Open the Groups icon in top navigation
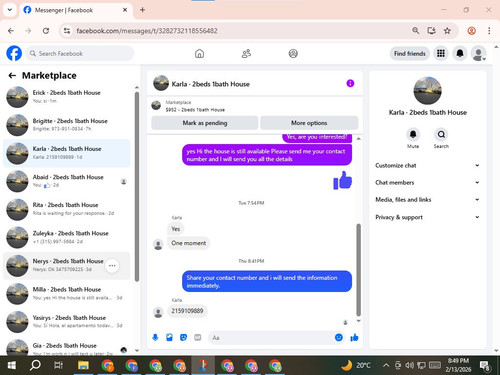This screenshot has height=375, width=500. pyautogui.click(x=293, y=53)
